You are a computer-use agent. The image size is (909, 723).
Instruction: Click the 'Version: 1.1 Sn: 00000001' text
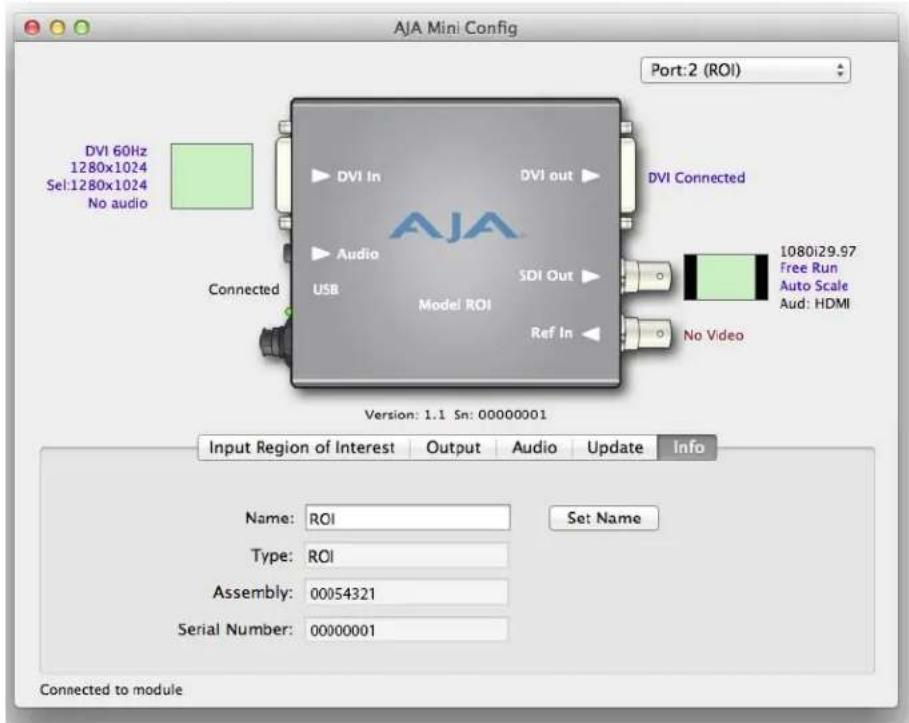coord(455,415)
